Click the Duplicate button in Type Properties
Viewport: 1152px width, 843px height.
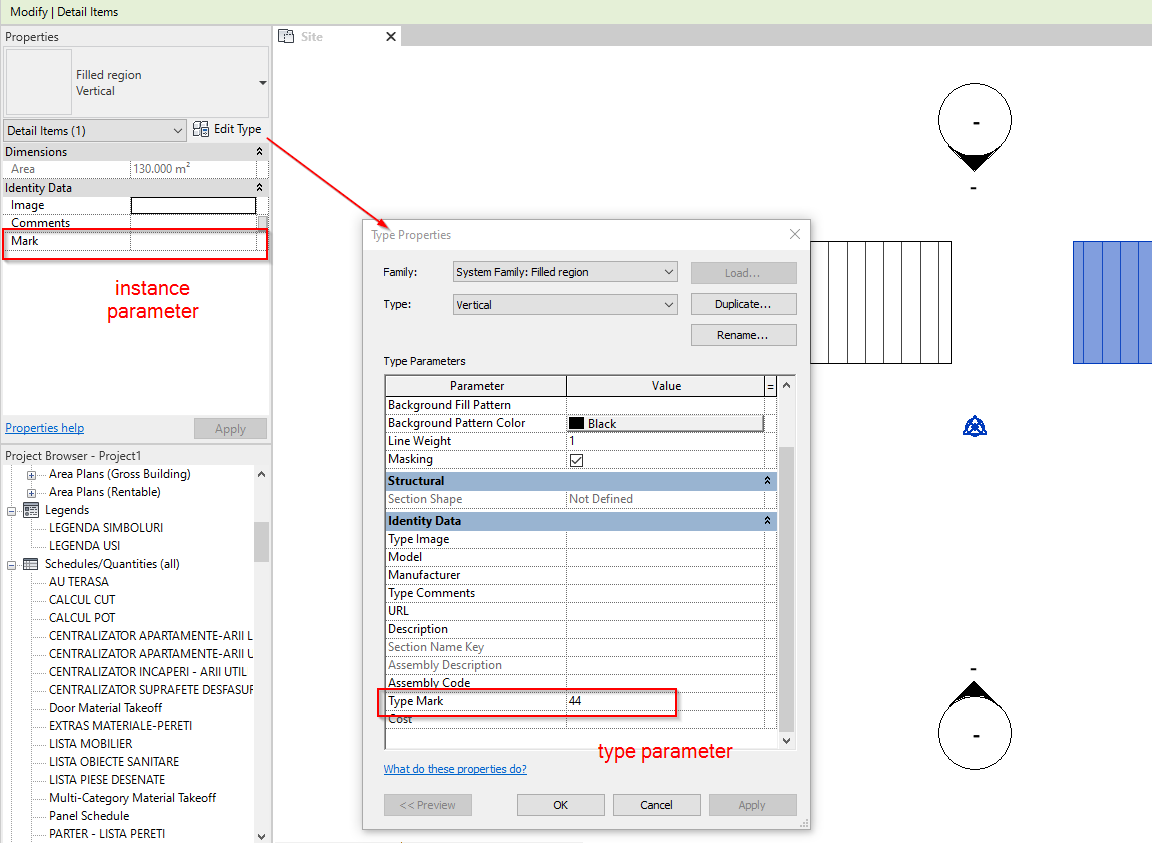point(743,303)
